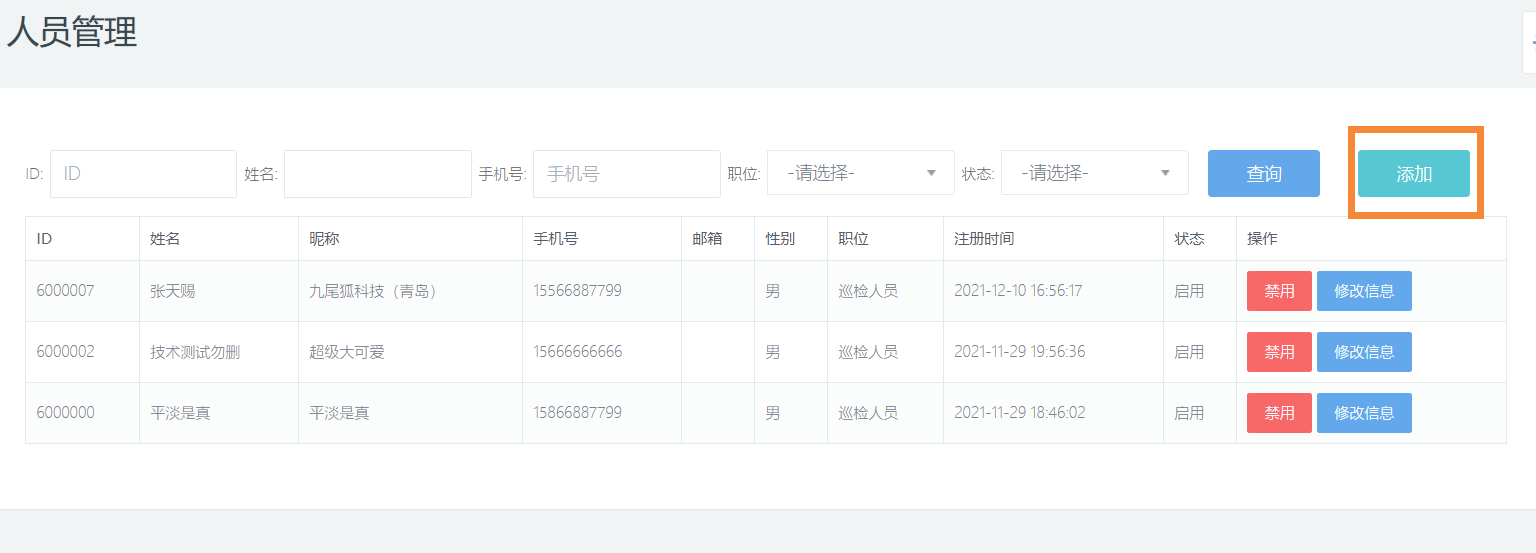Select the ID cell 6000007
The height and width of the screenshot is (553, 1536).
[x=66, y=291]
